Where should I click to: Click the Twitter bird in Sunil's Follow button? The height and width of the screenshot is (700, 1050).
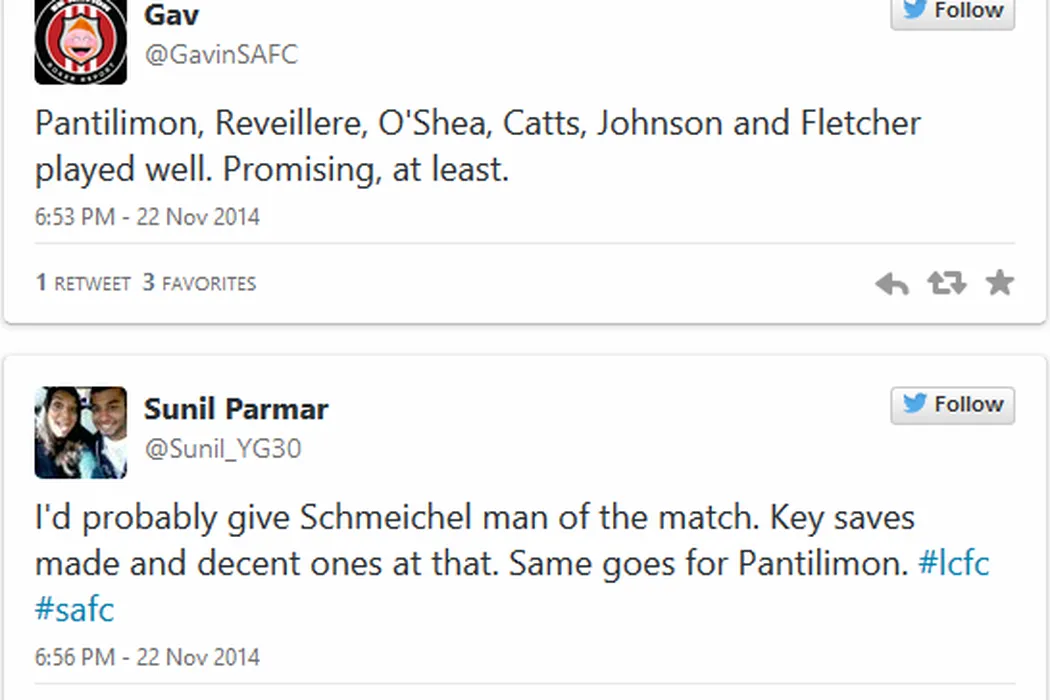click(914, 404)
